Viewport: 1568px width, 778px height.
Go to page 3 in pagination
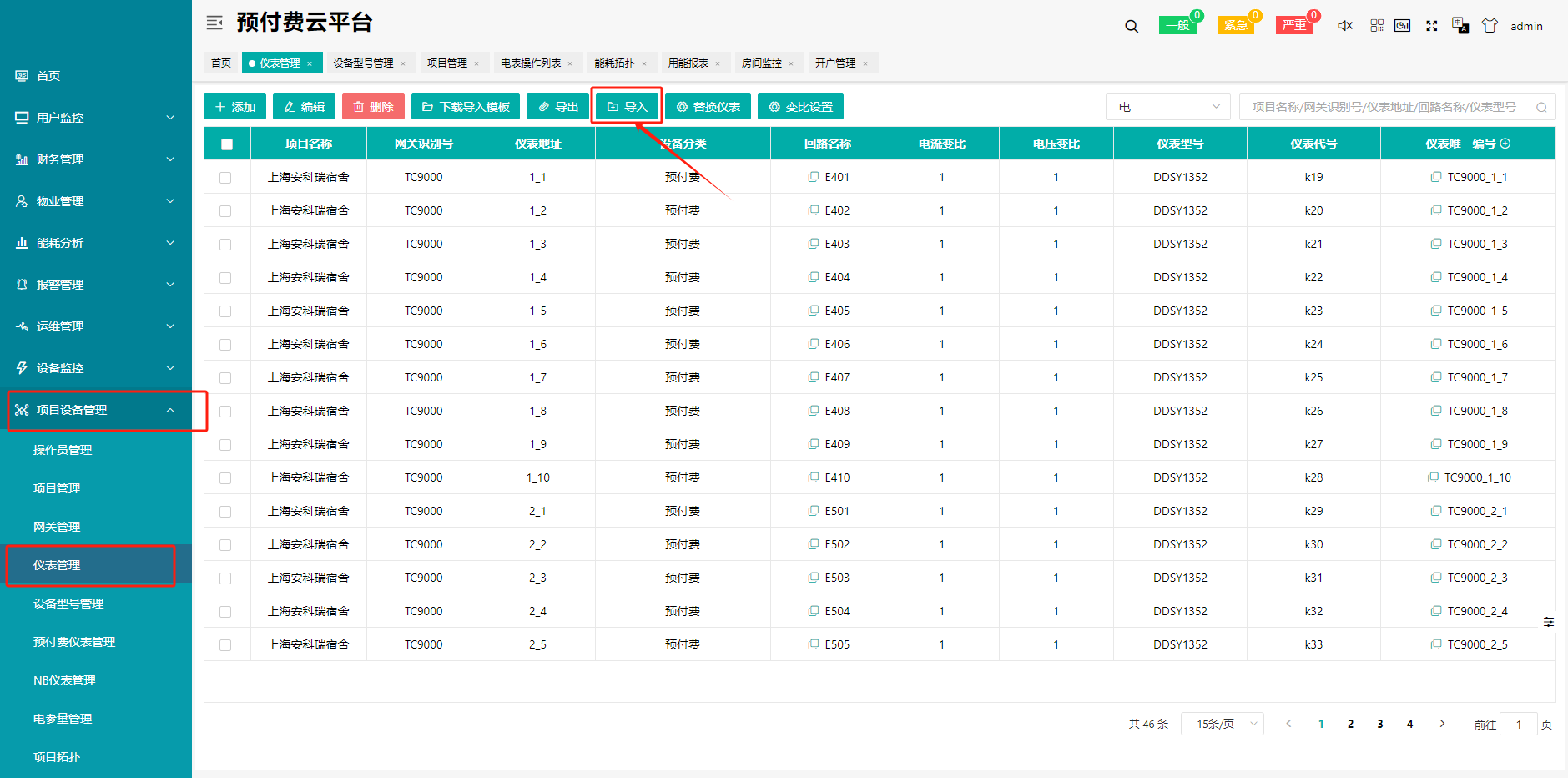point(1379,724)
